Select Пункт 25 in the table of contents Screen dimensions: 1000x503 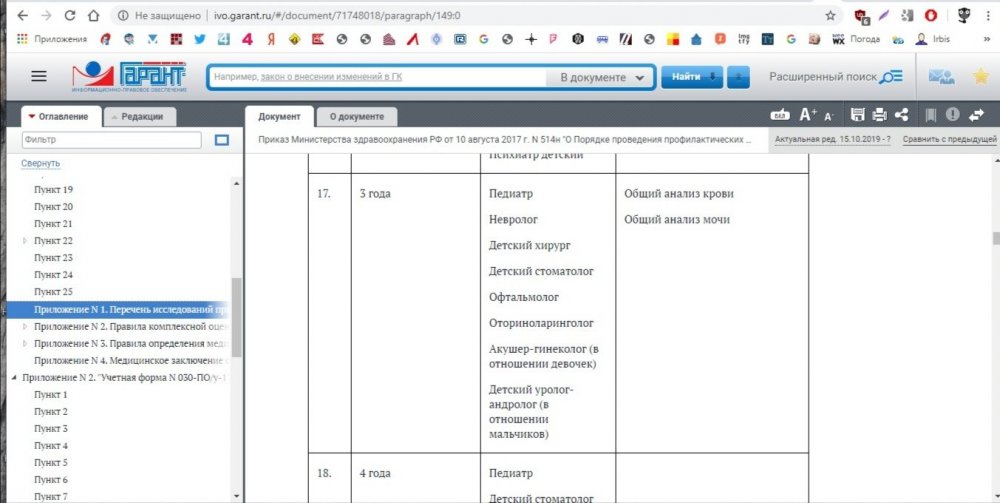(53, 292)
